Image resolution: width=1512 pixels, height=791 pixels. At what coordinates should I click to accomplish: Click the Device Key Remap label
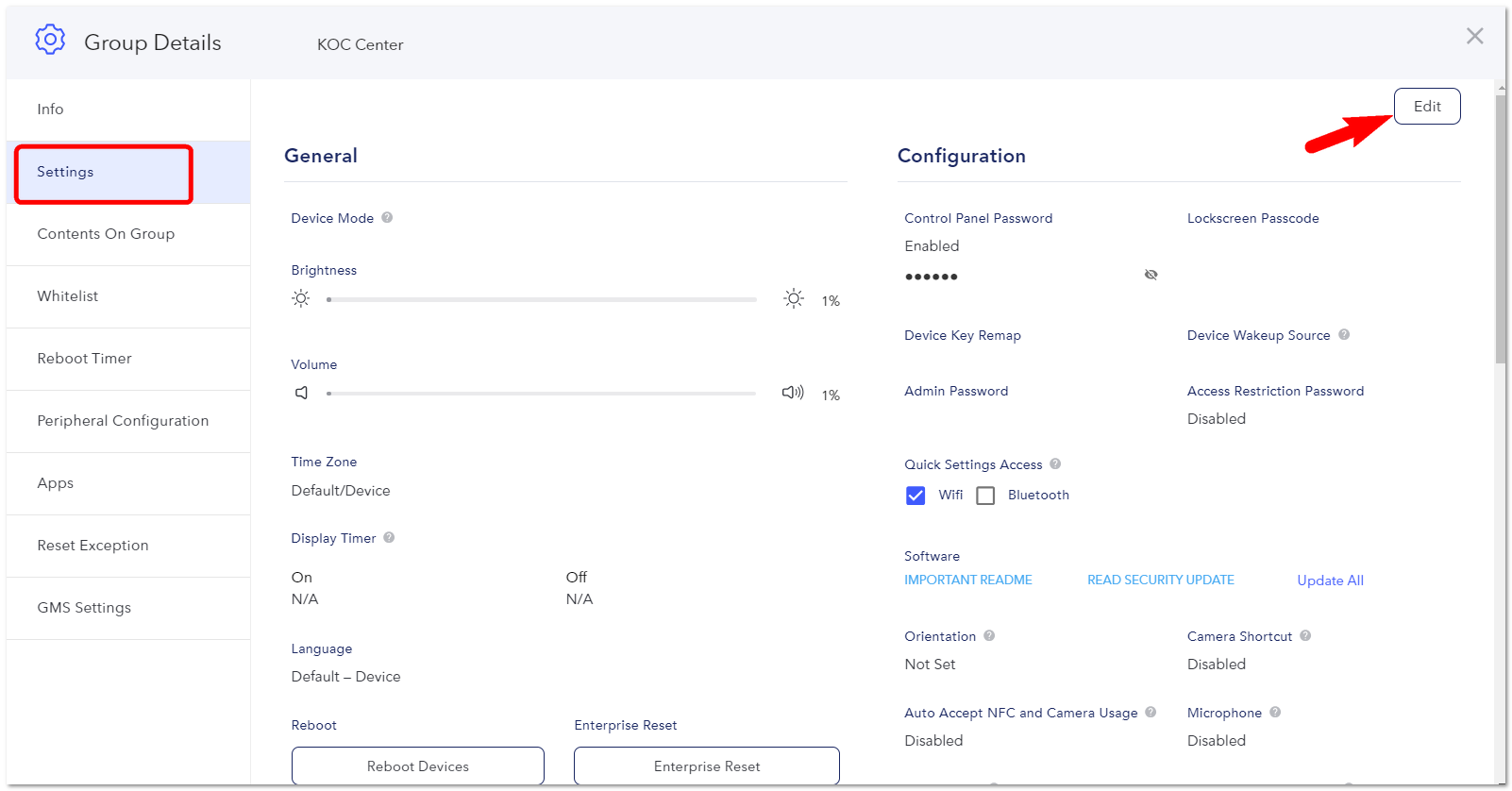(963, 335)
